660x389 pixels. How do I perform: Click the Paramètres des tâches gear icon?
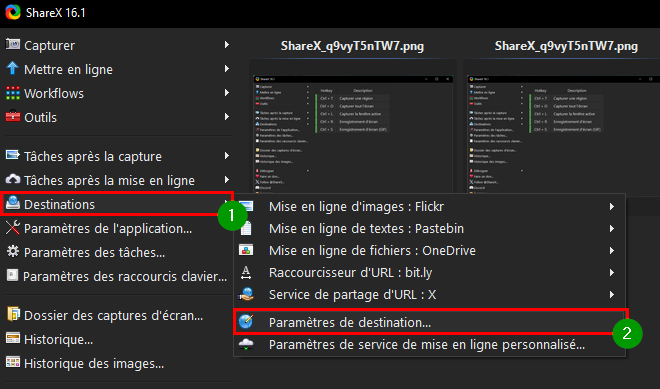point(13,251)
